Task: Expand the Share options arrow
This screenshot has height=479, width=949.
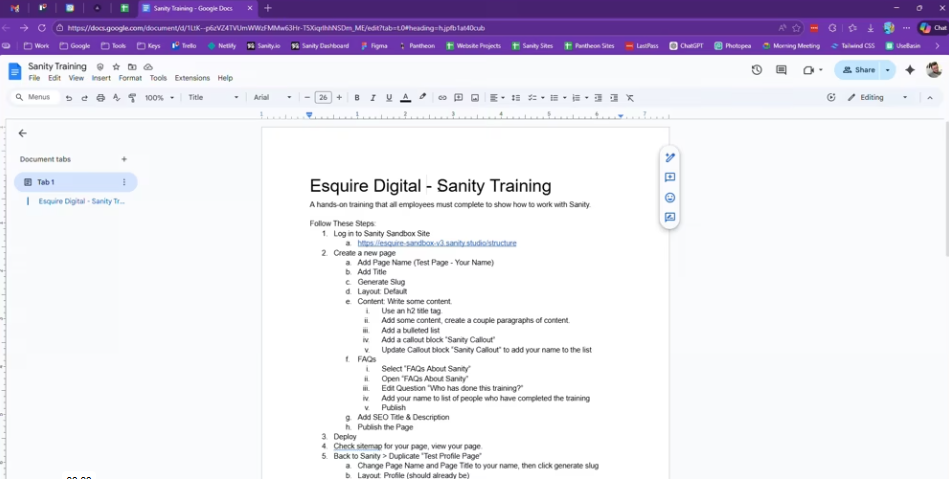Action: [x=888, y=70]
